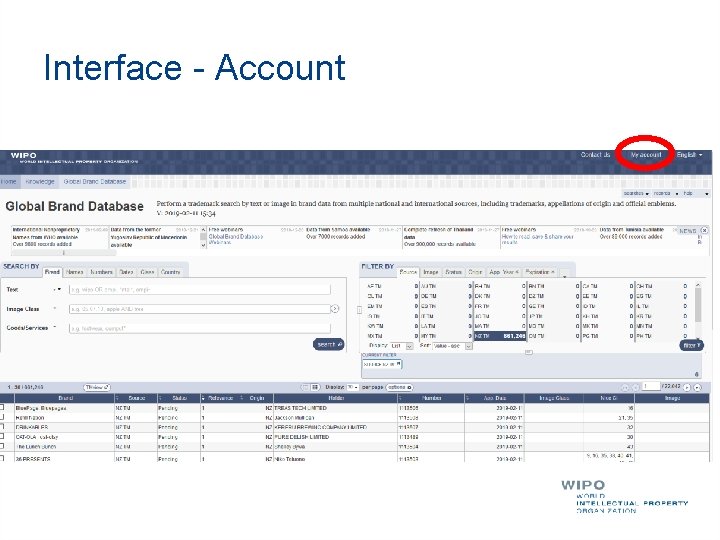Open My account in the WIPO header
The image size is (720, 540).
[x=646, y=155]
